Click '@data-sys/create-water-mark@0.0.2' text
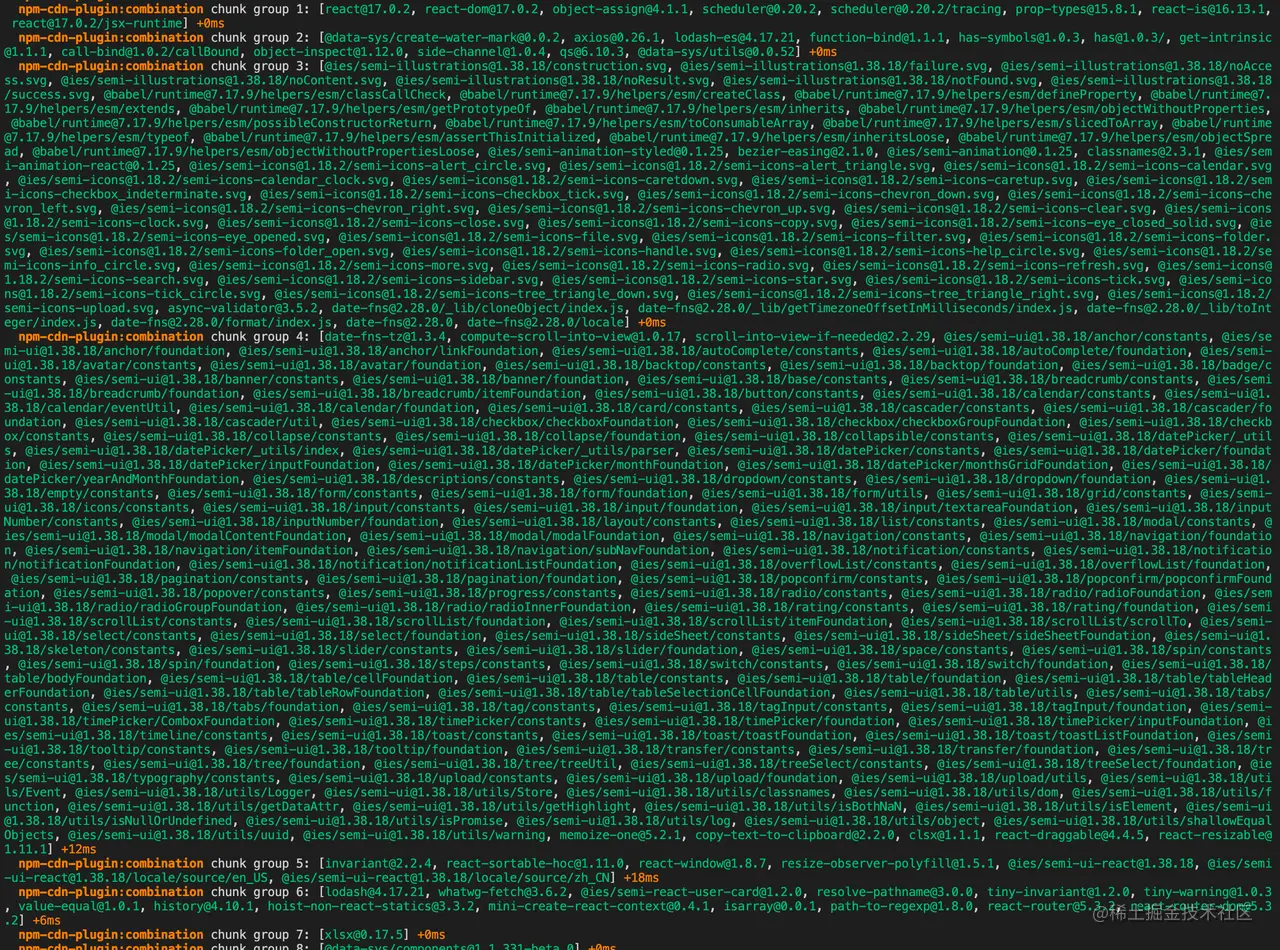 tap(441, 37)
